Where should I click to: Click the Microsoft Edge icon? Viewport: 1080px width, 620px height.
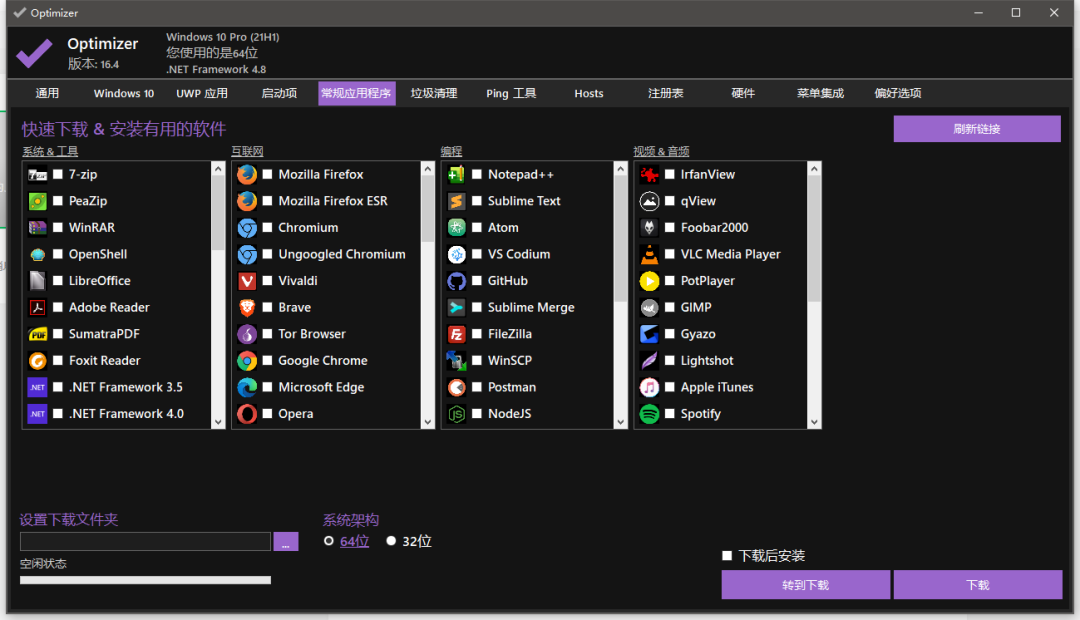pos(247,387)
